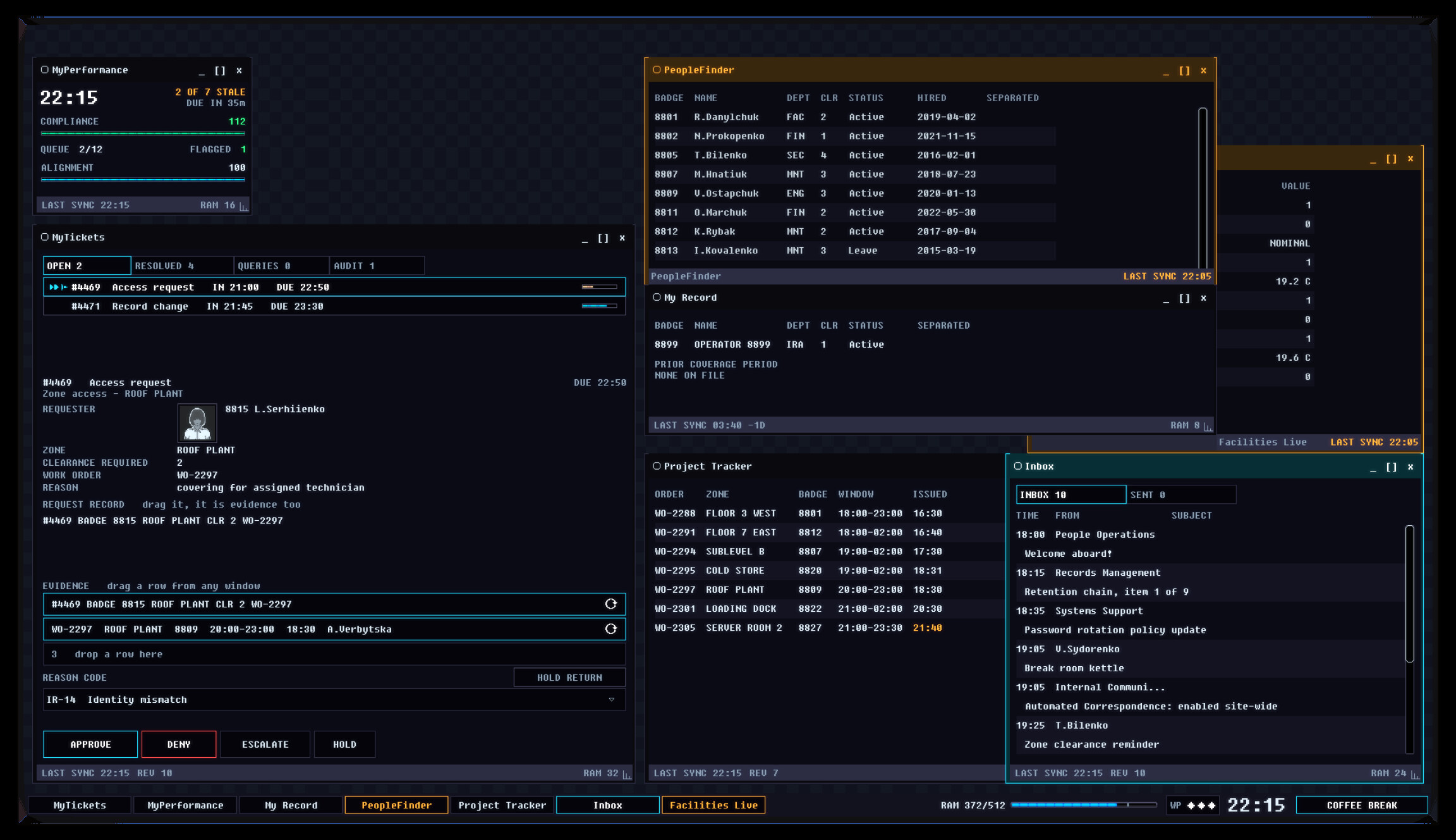The height and width of the screenshot is (840, 1456).
Task: Select ticket #4471 Record change row
Action: [x=334, y=306]
